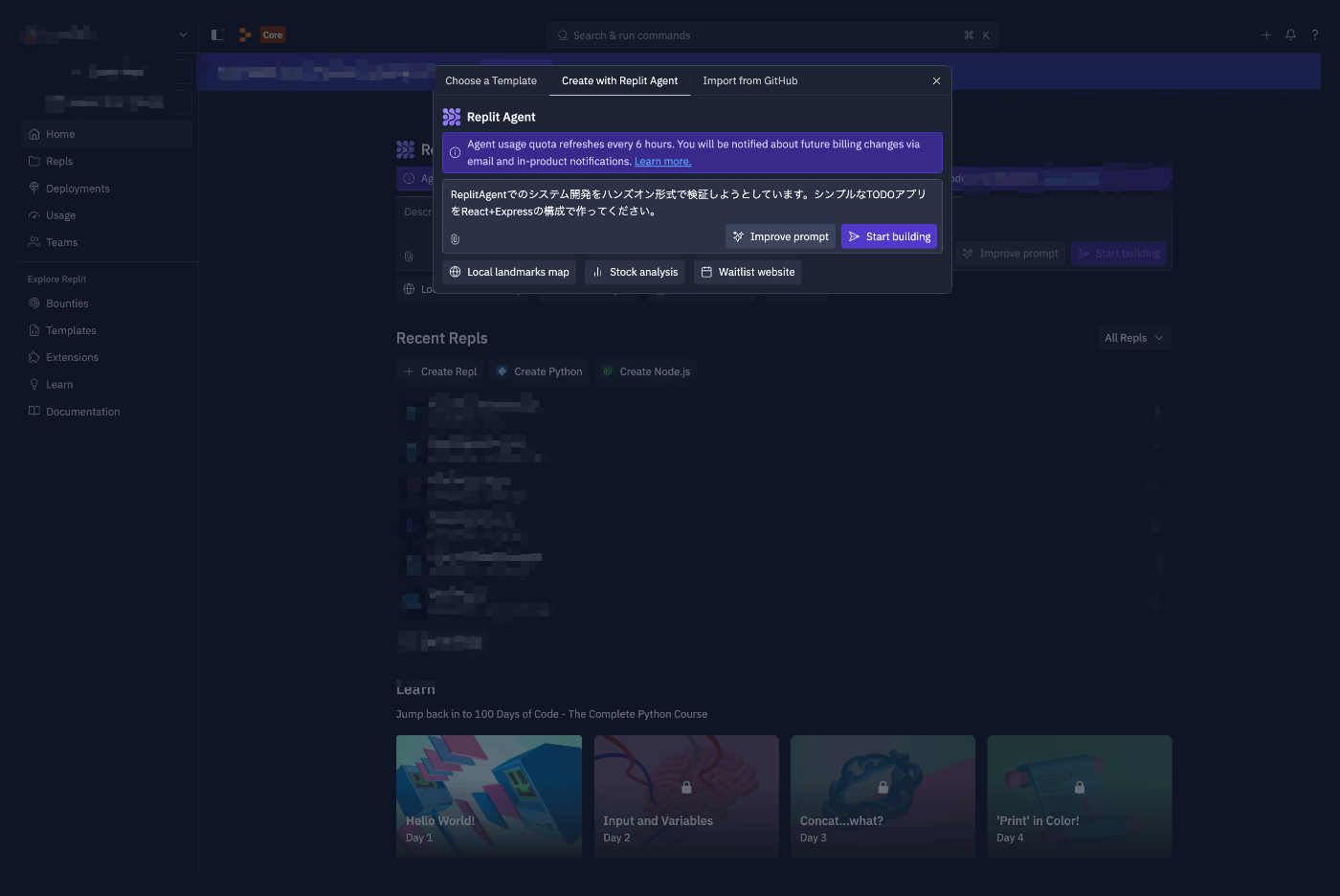Screen dimensions: 1340x896
Task: Click background paperclip attach icon
Action: (x=409, y=257)
